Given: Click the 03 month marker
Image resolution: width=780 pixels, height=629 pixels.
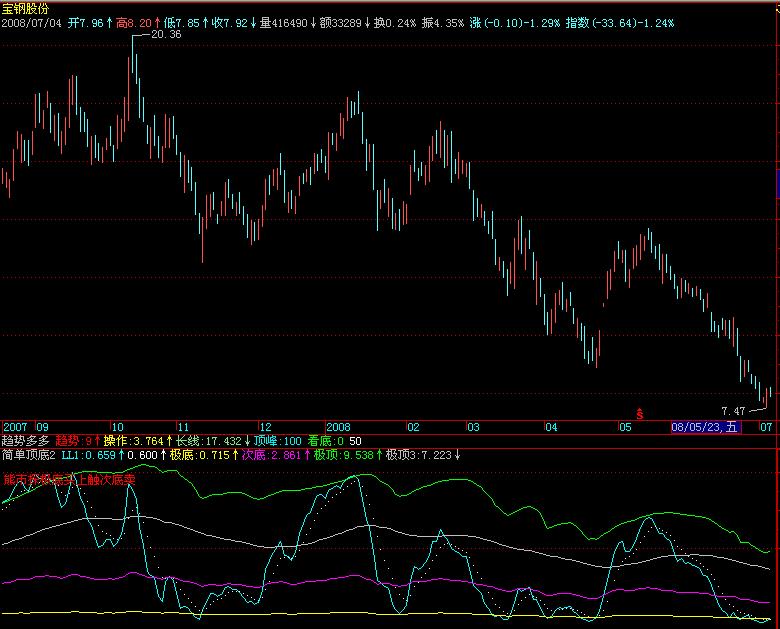Looking at the screenshot, I should [x=473, y=427].
